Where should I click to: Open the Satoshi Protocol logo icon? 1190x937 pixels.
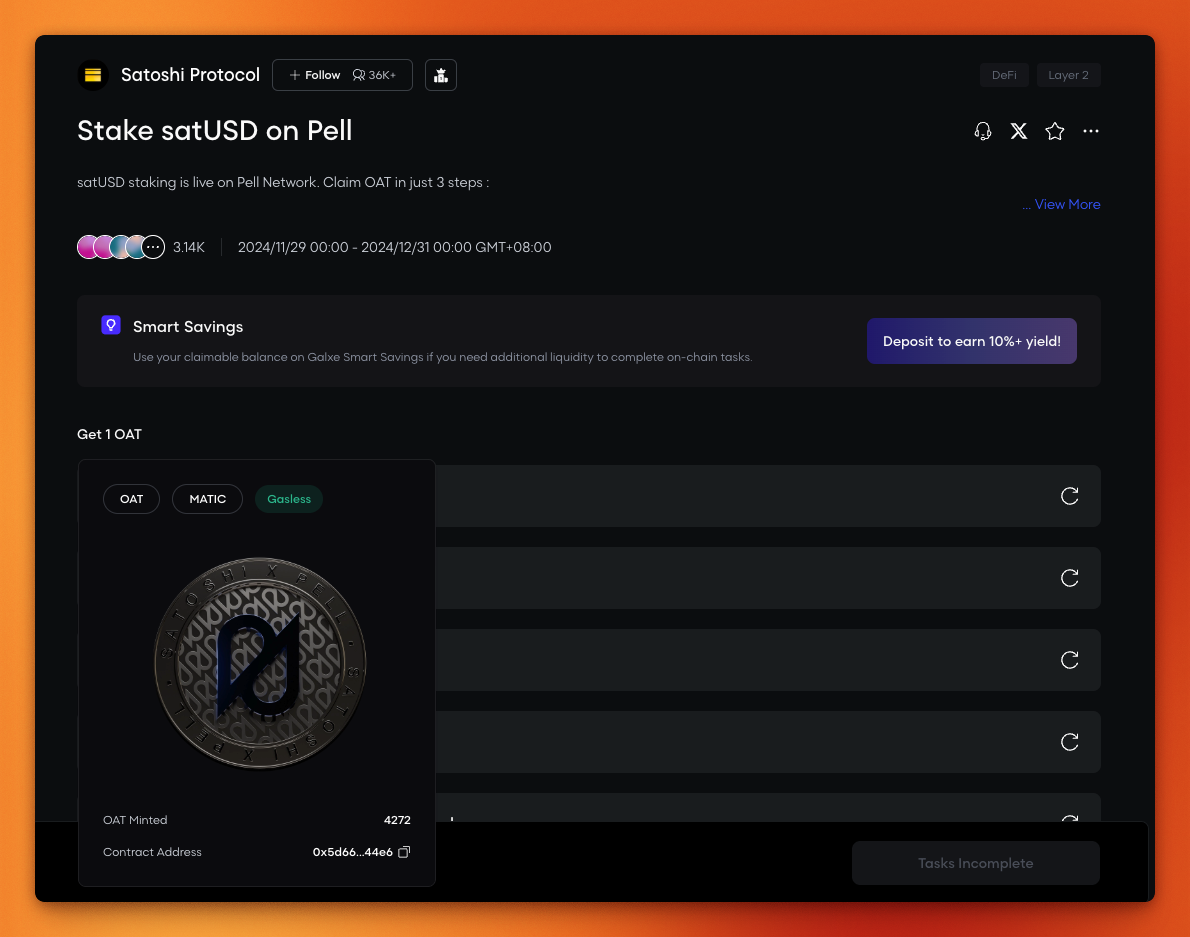93,75
